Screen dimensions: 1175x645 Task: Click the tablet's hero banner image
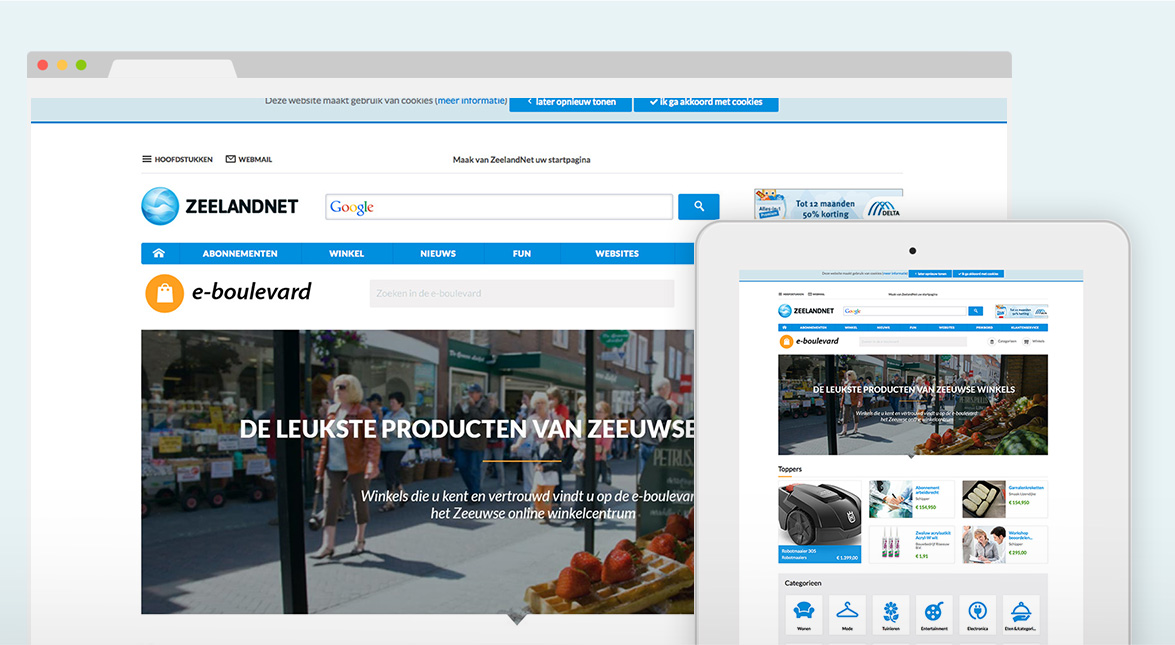tap(913, 405)
